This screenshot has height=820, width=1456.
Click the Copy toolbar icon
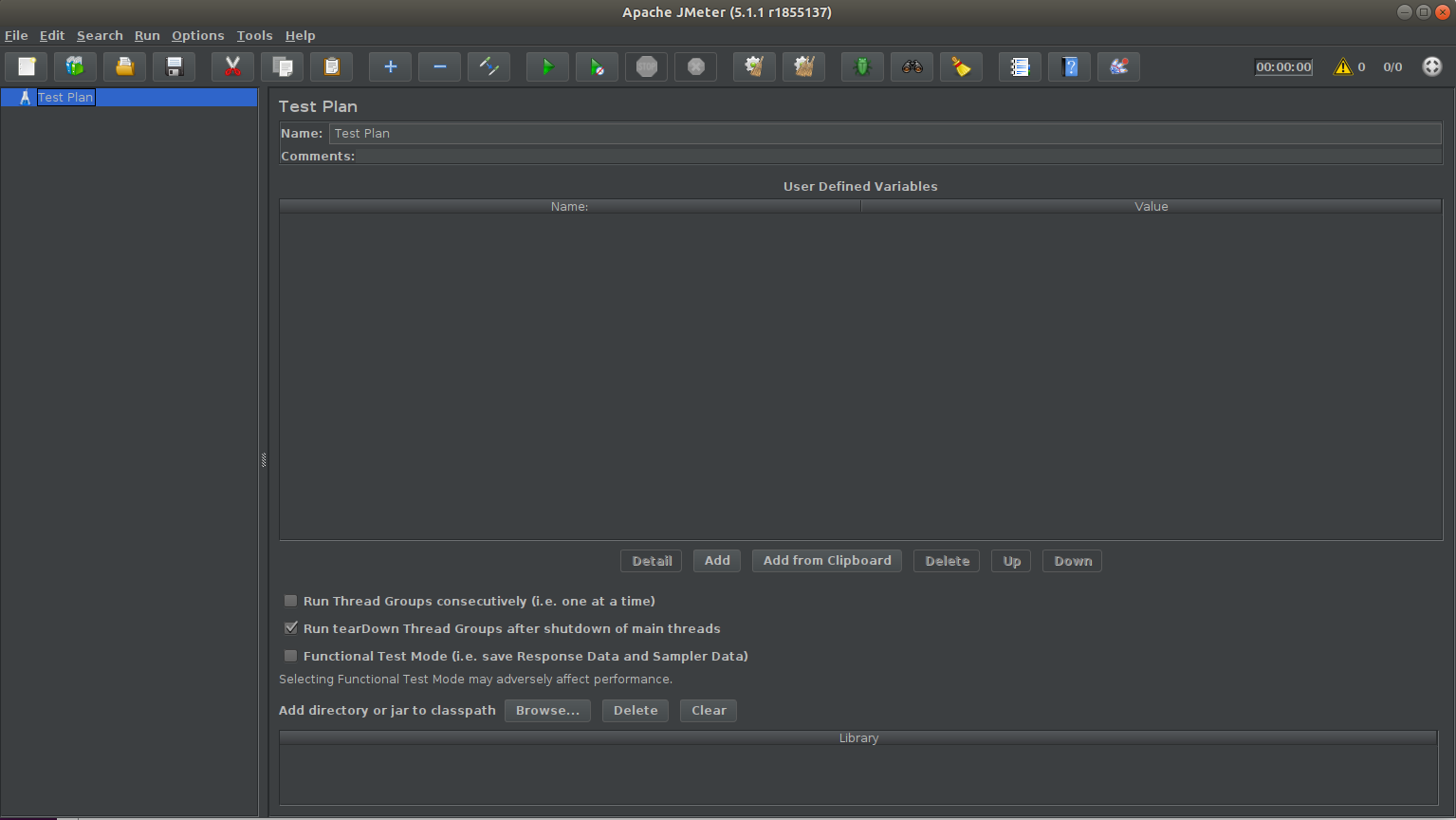(x=283, y=66)
